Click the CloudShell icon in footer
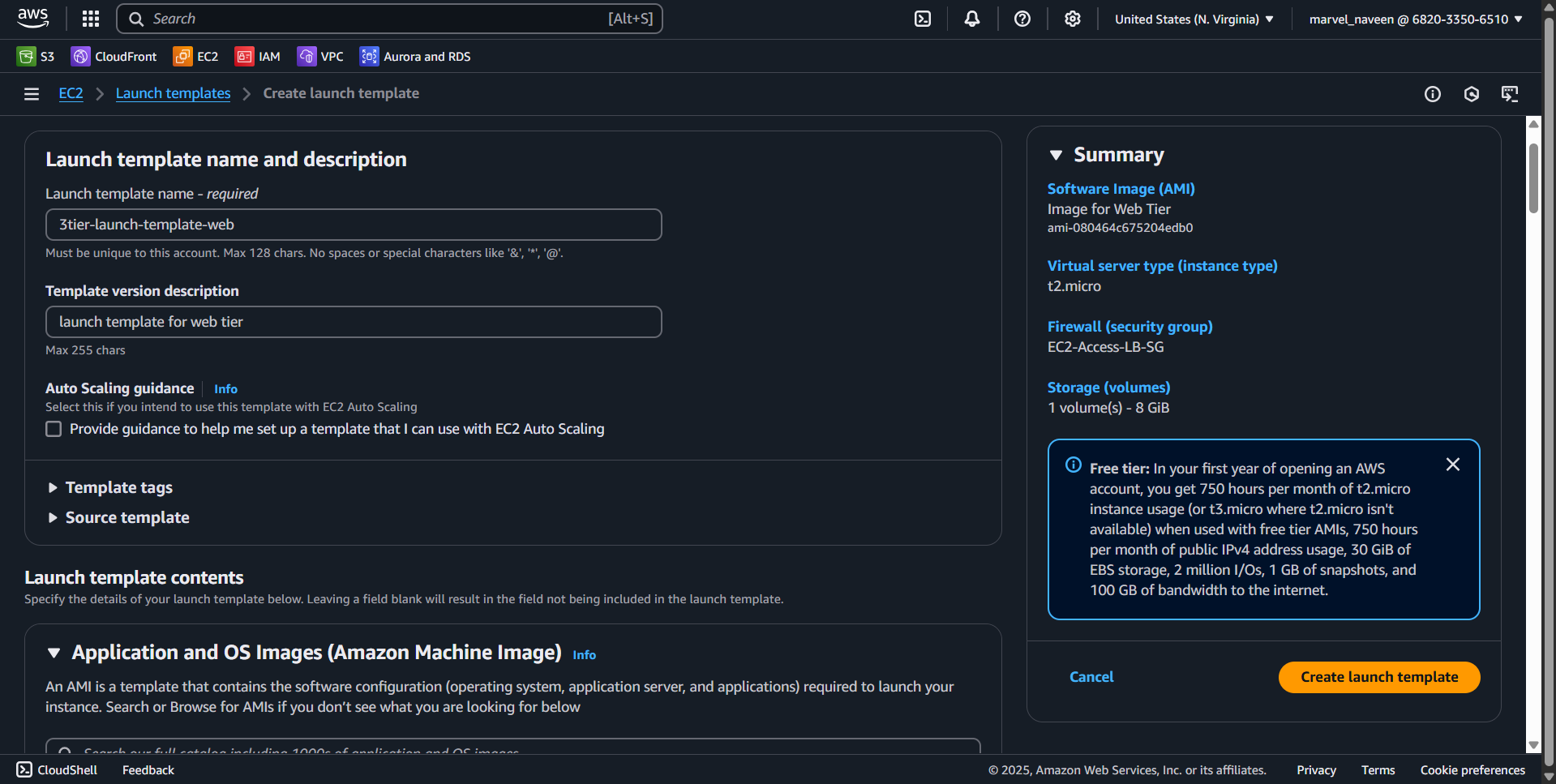 click(x=24, y=769)
